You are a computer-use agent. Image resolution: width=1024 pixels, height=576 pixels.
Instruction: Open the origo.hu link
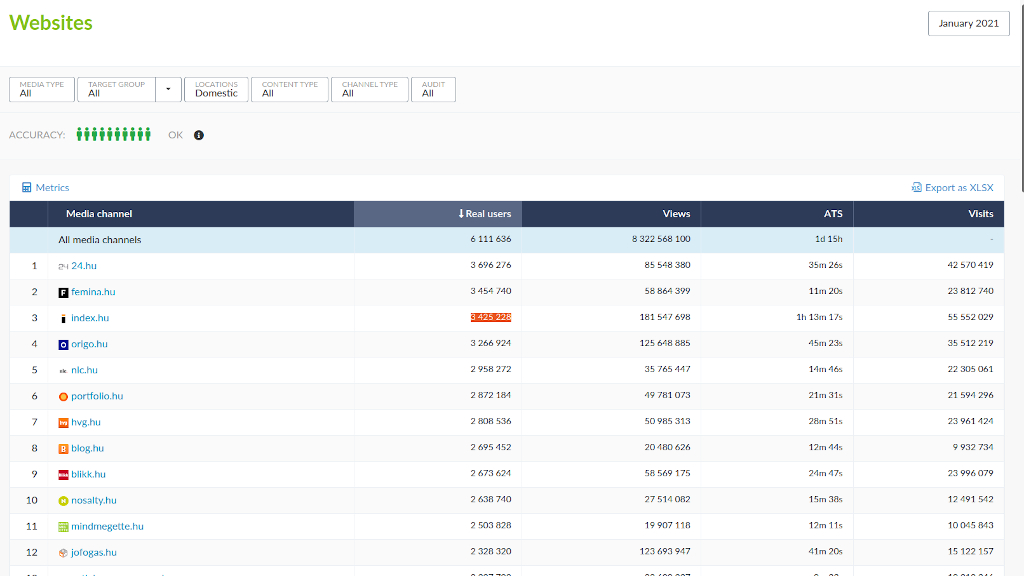pos(89,344)
